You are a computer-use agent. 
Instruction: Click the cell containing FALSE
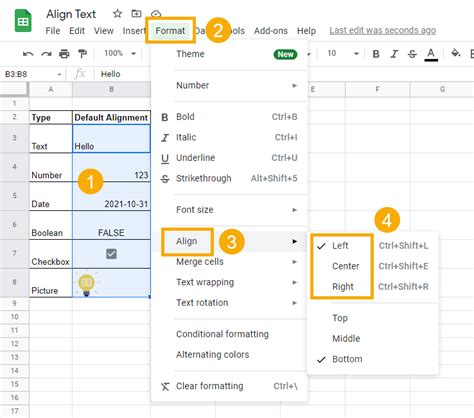111,225
